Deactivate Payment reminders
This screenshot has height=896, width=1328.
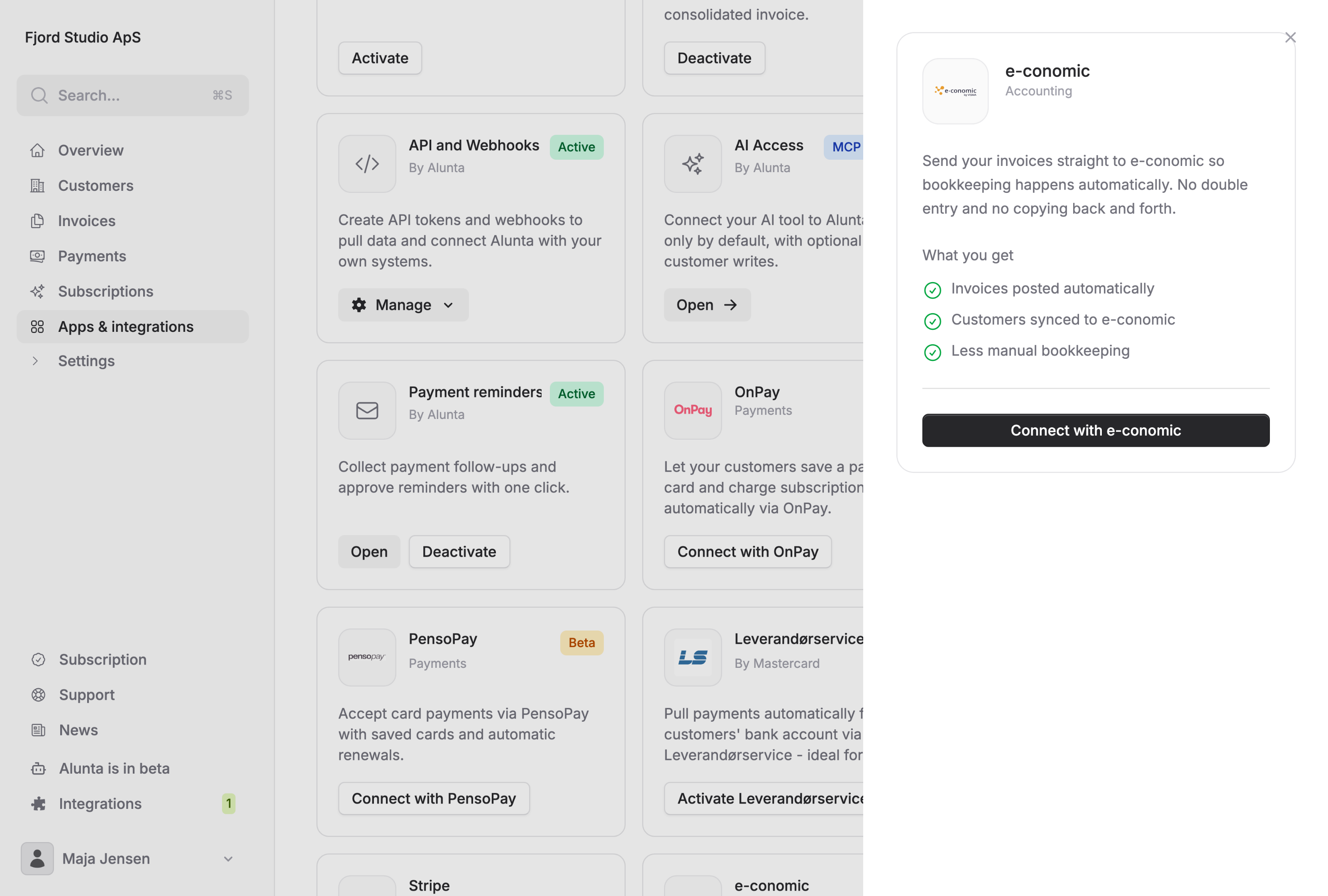tap(459, 552)
